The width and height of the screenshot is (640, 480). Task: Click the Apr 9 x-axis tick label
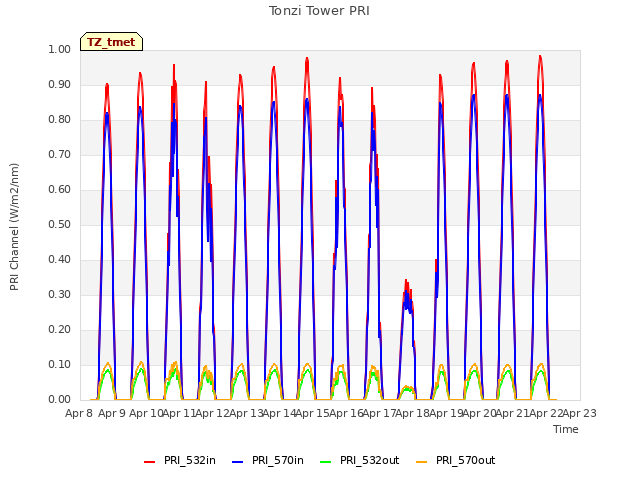(x=112, y=413)
